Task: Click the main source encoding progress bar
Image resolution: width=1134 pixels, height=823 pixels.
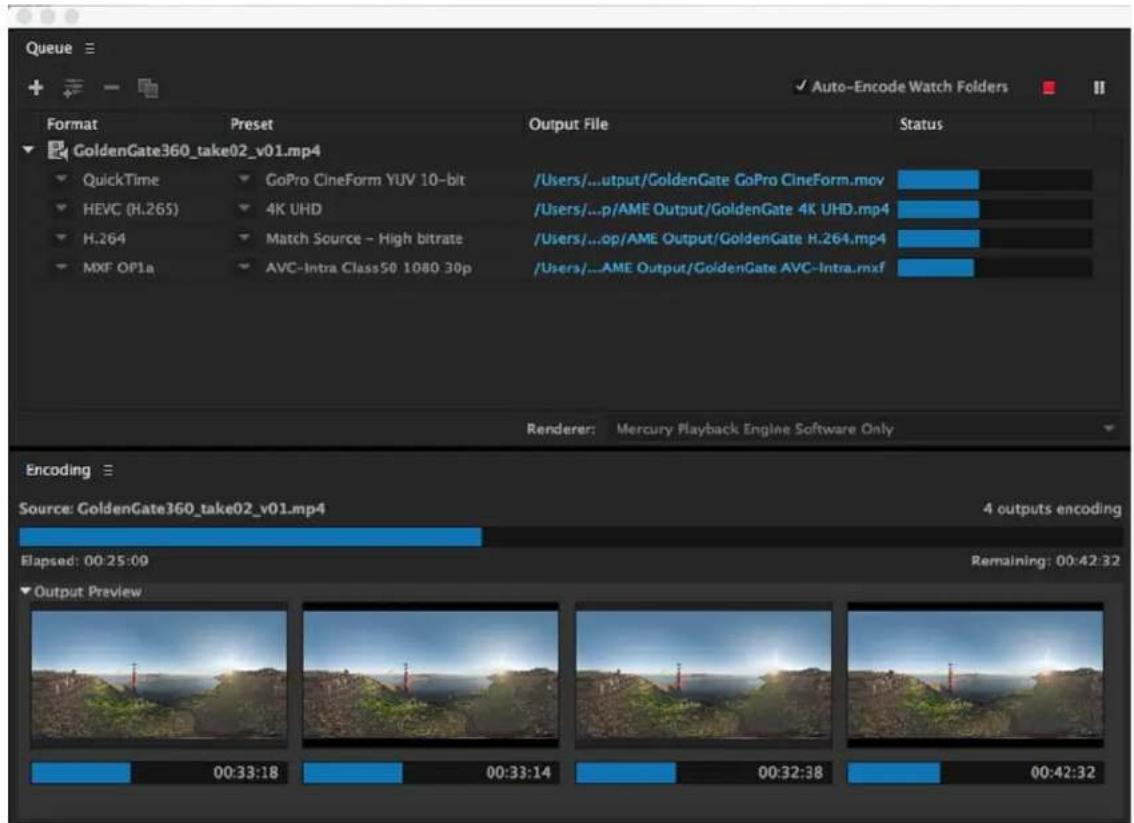Action: coord(570,537)
